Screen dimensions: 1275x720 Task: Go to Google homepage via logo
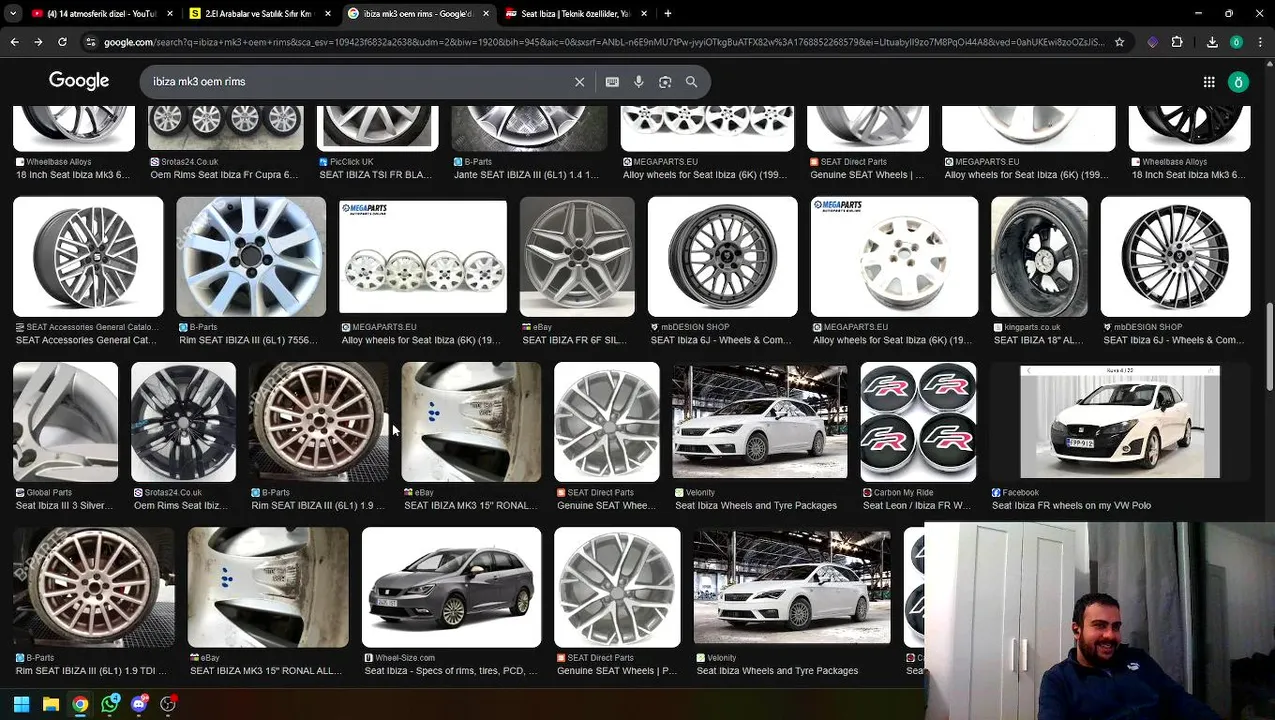click(79, 81)
